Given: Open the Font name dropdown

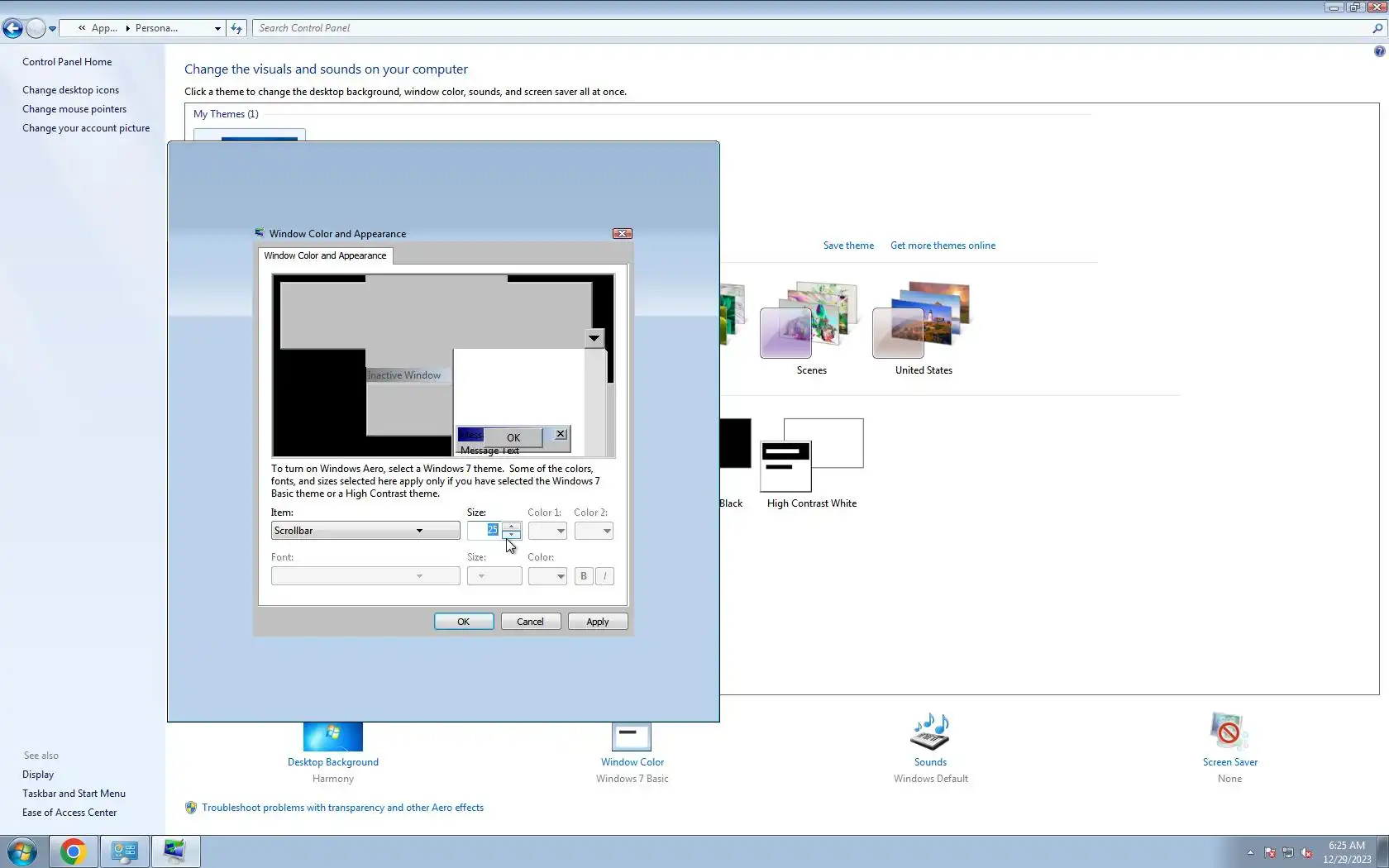Looking at the screenshot, I should click(x=365, y=576).
